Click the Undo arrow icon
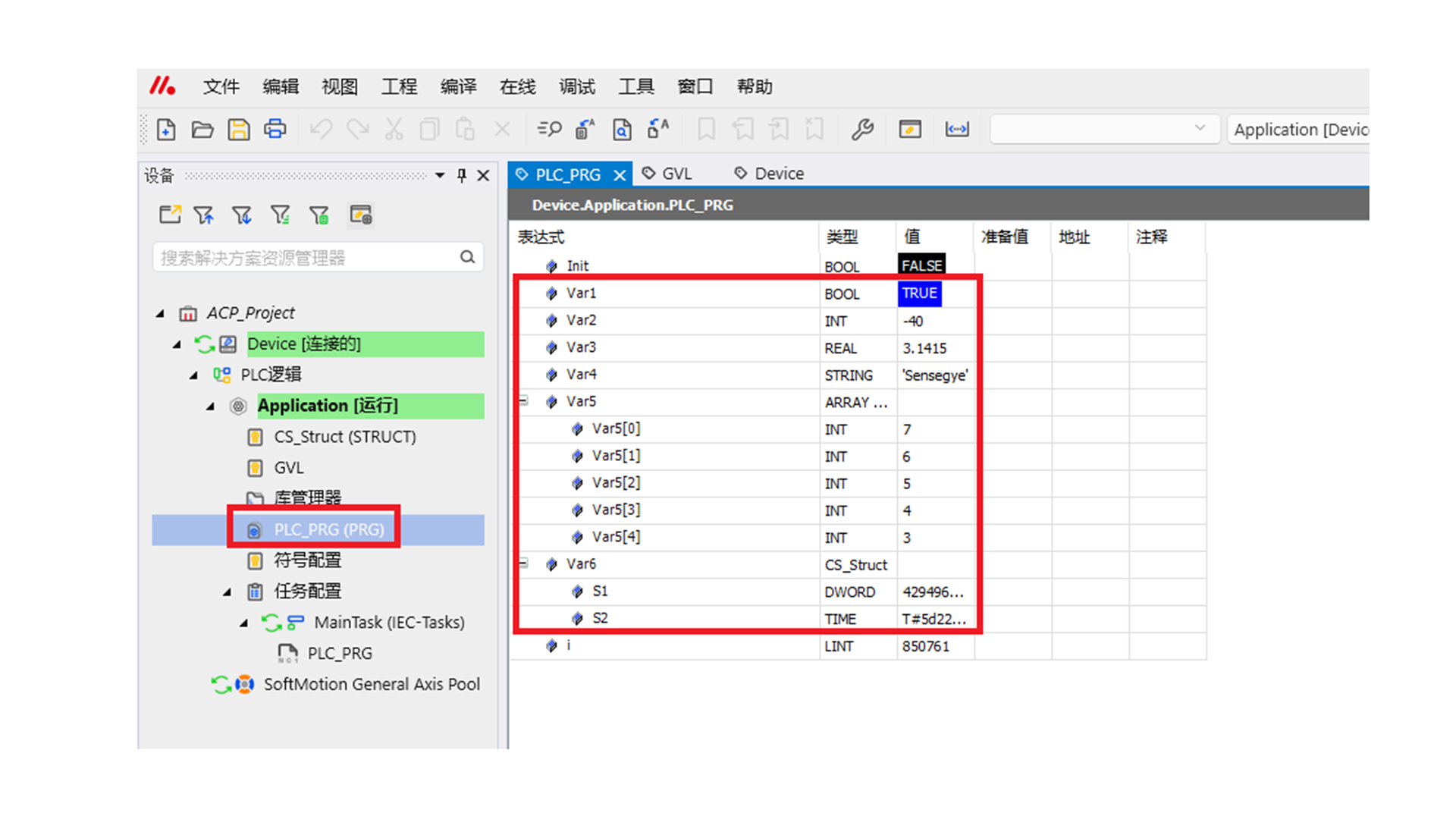Screen dimensions: 1456x819 pyautogui.click(x=322, y=130)
